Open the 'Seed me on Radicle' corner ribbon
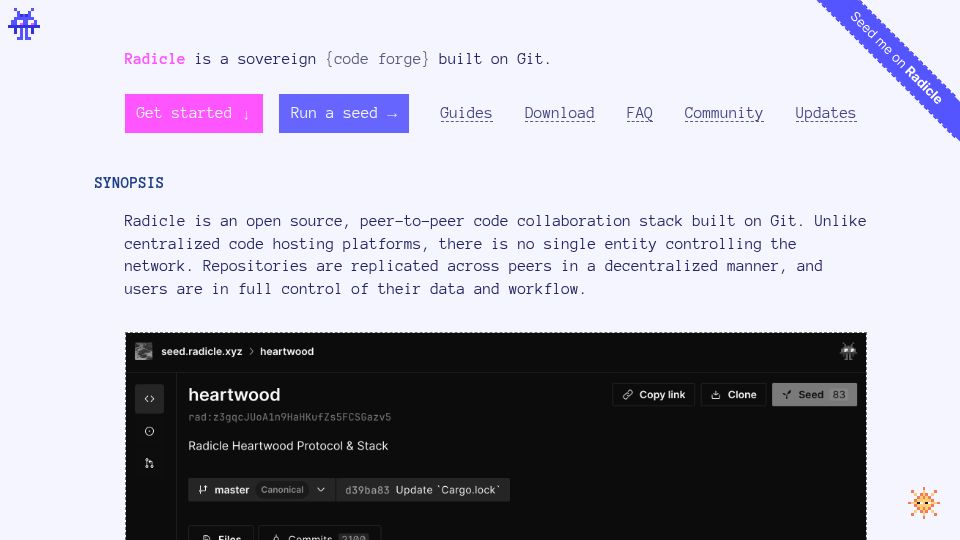The image size is (960, 540). (896, 59)
